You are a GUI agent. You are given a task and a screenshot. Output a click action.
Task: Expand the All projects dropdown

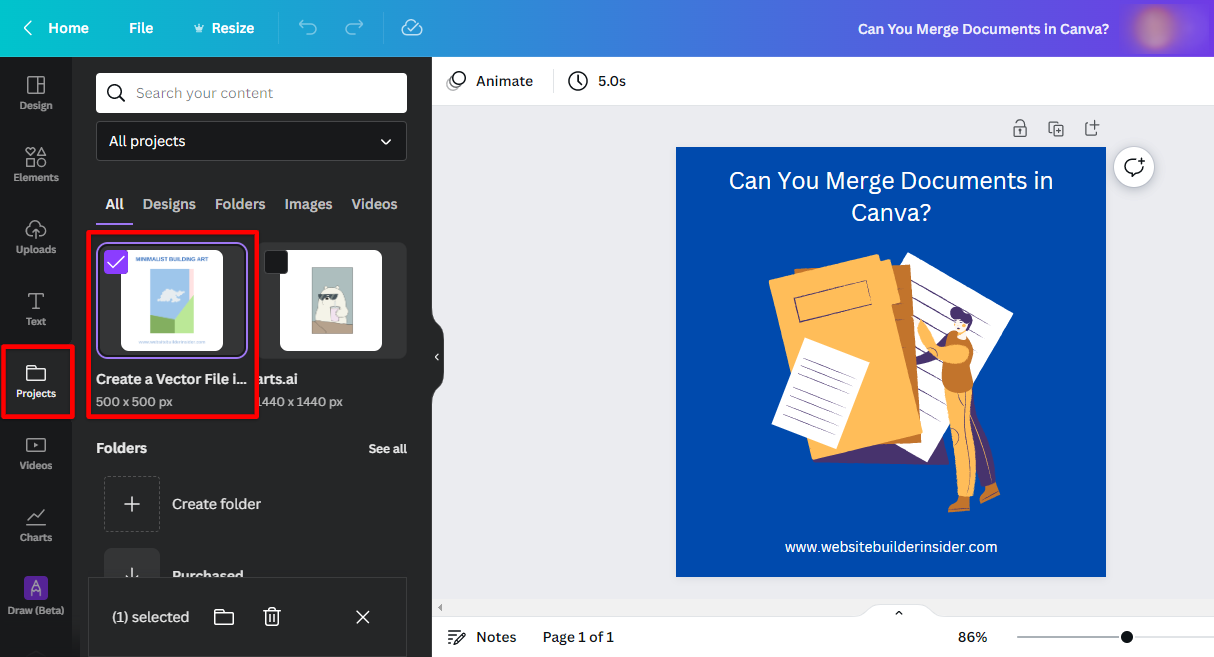251,141
